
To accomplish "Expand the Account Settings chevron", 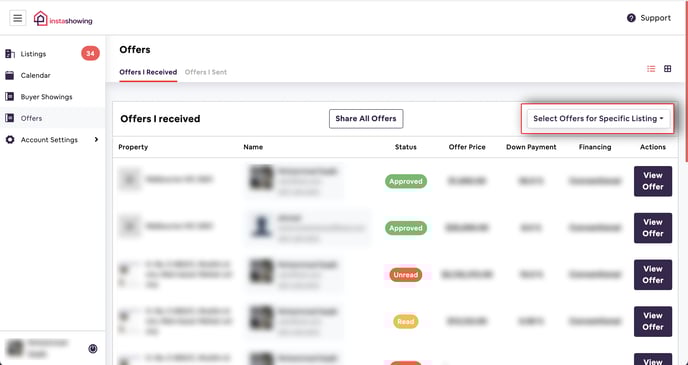I will [x=96, y=140].
